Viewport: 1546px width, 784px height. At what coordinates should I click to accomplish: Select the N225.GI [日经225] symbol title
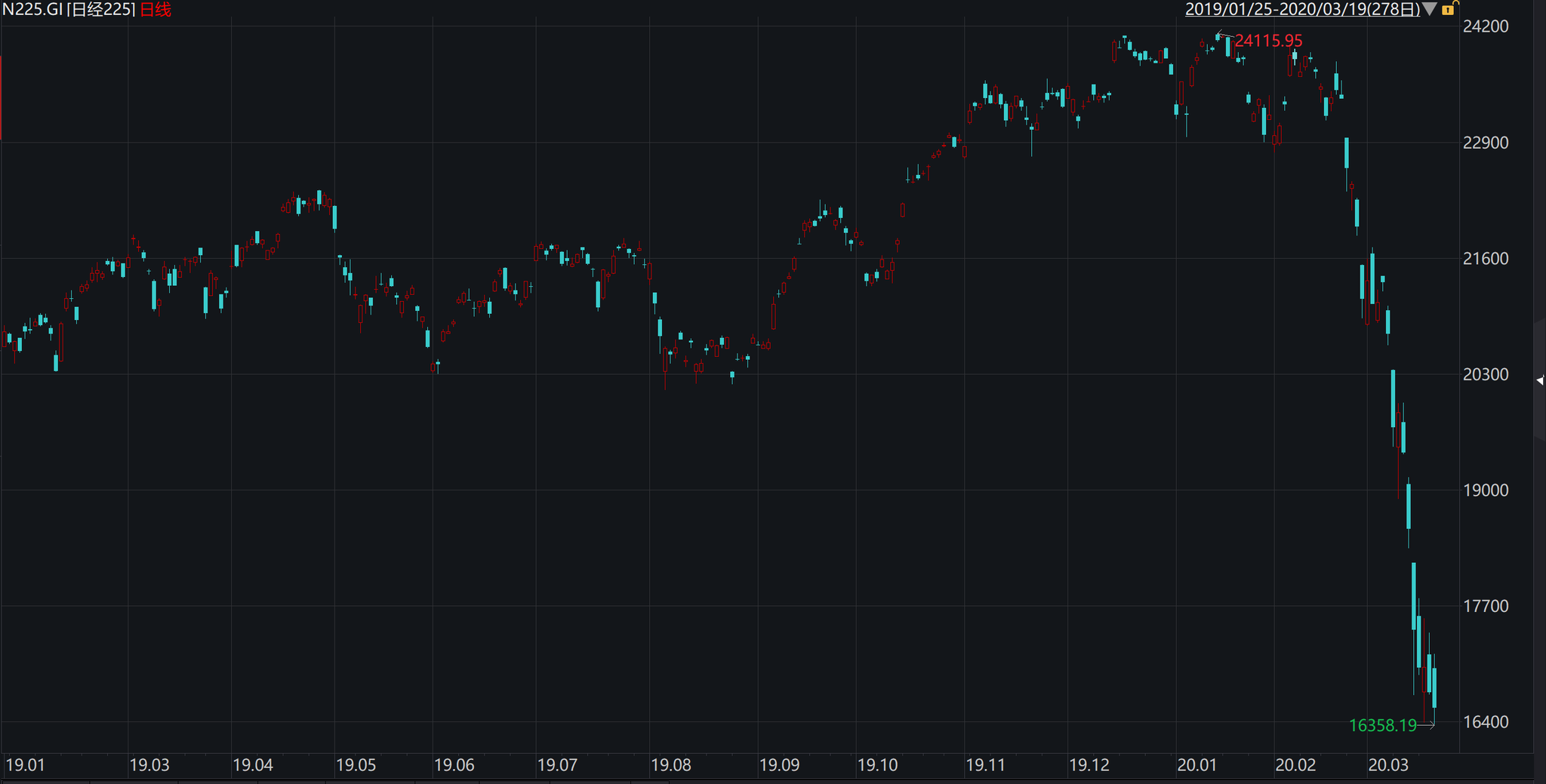click(69, 9)
